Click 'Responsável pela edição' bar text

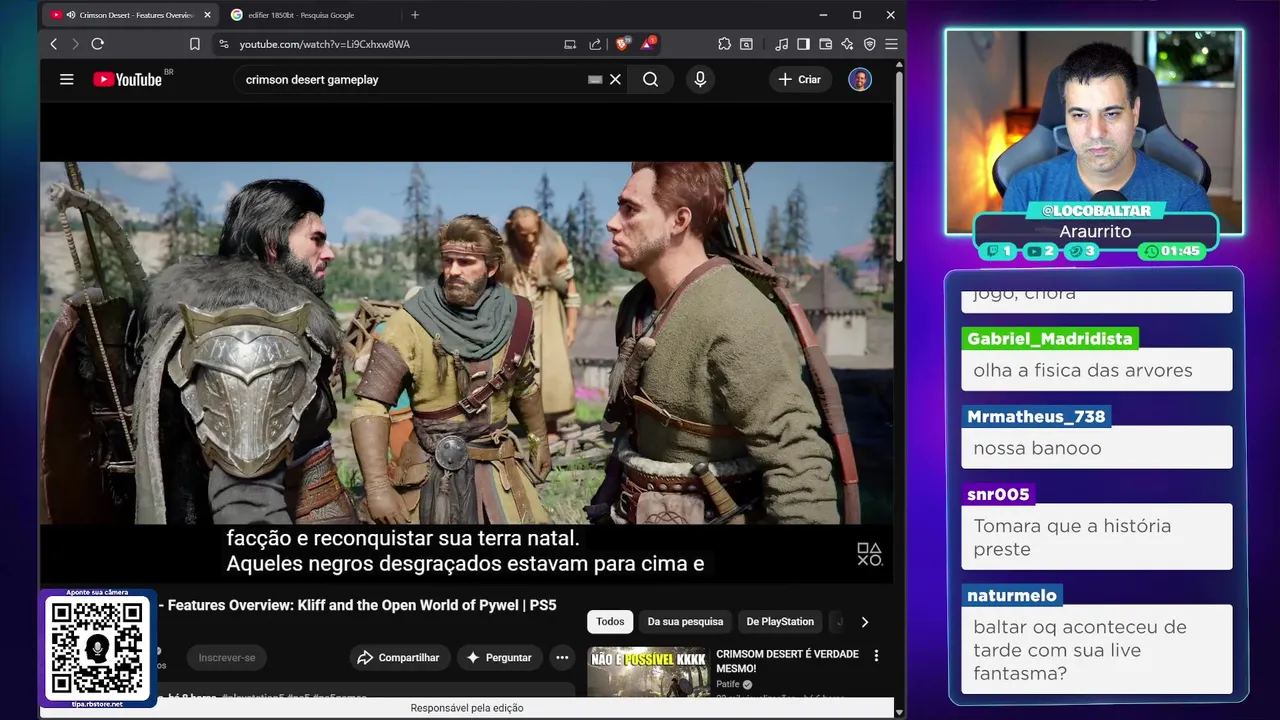pos(467,708)
